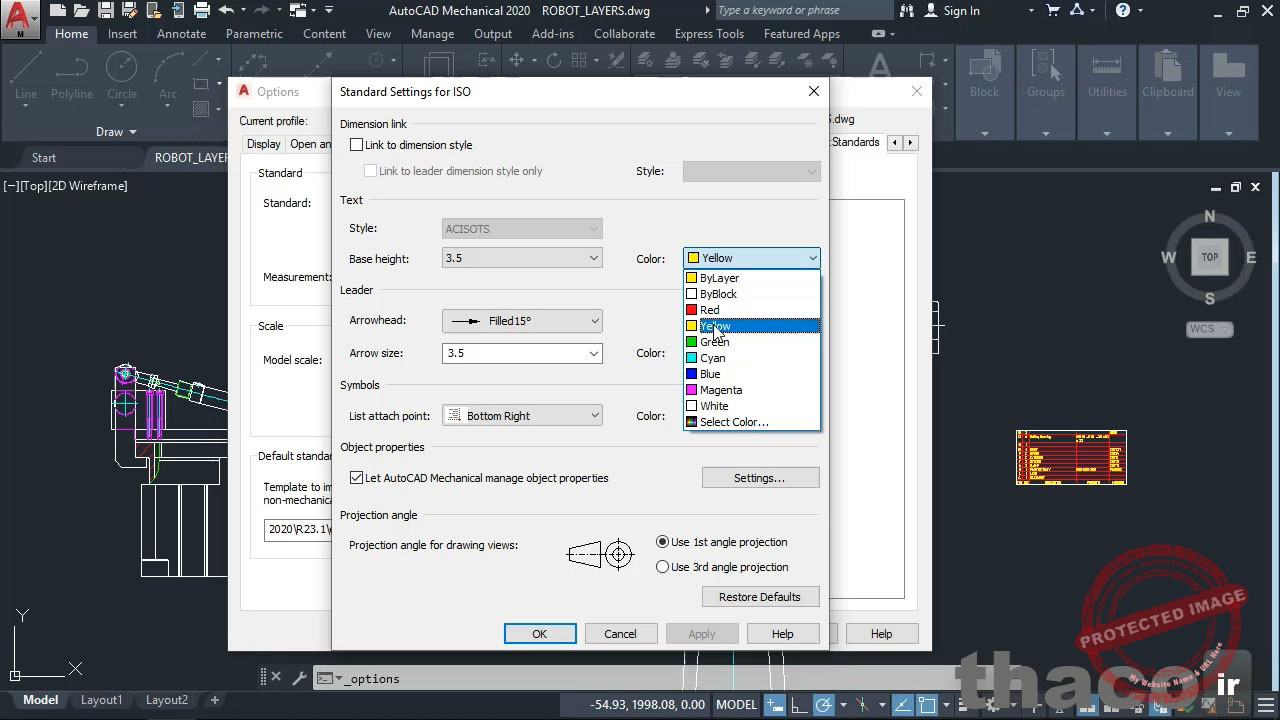Open the Base height dropdown
Screen dimensions: 1280x720
point(594,258)
